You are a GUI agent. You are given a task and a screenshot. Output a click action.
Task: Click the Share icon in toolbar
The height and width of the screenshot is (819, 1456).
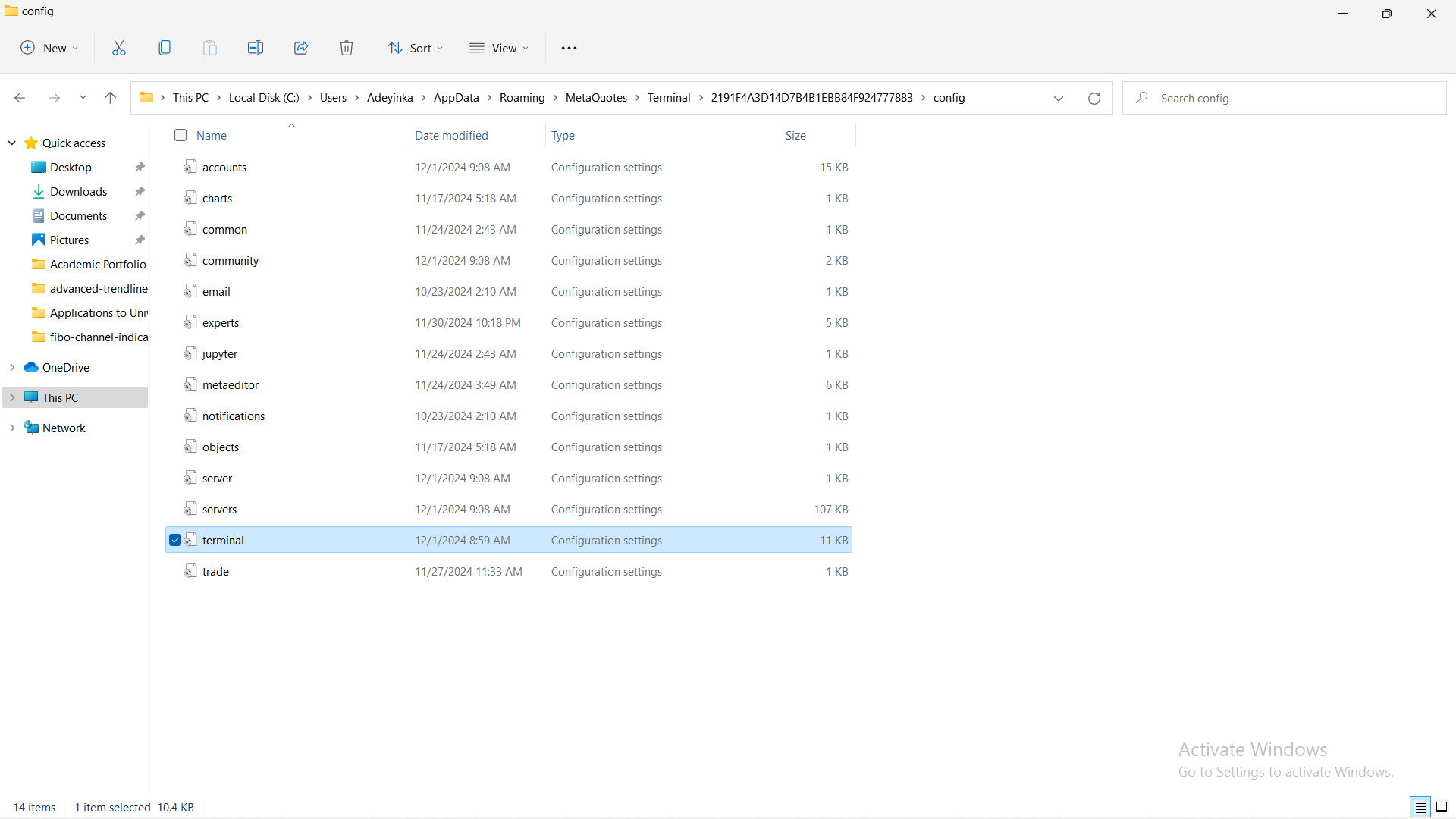(301, 48)
